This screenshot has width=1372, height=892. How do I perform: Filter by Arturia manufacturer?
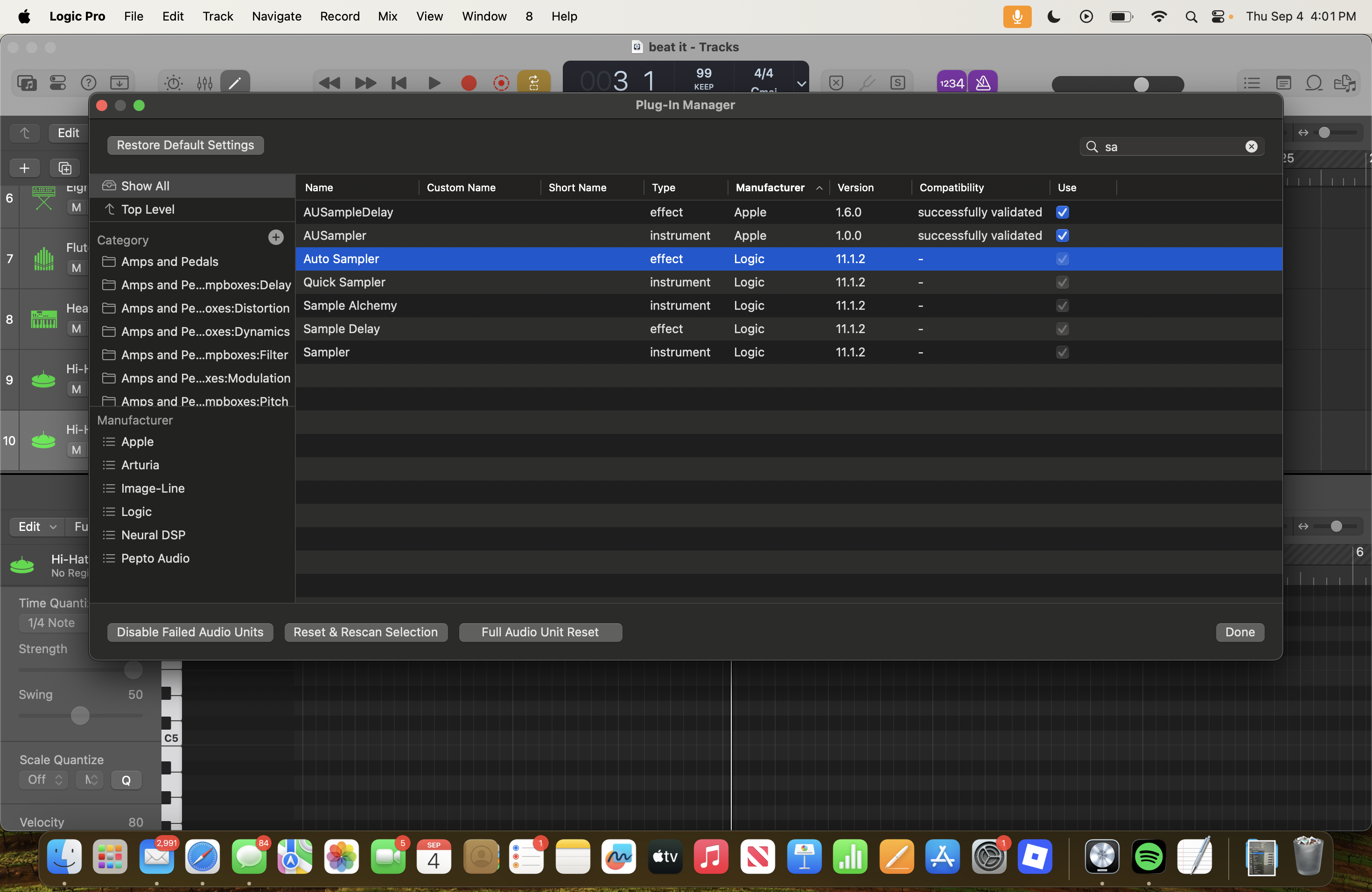(x=192, y=465)
